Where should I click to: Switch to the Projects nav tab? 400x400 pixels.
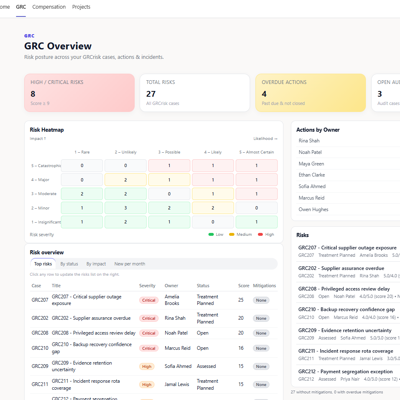[81, 7]
